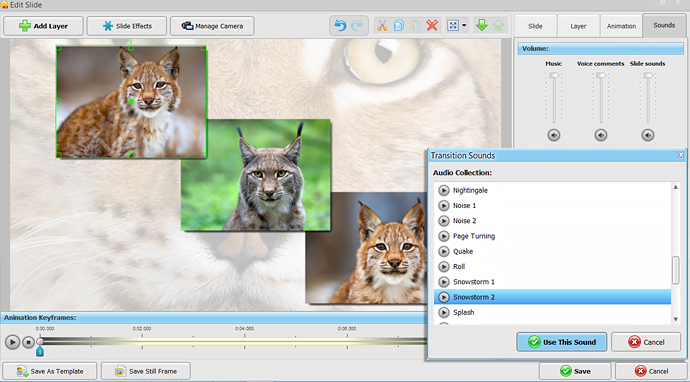Image resolution: width=690 pixels, height=382 pixels.
Task: Mute the Slide sounds channel
Action: coord(648,135)
